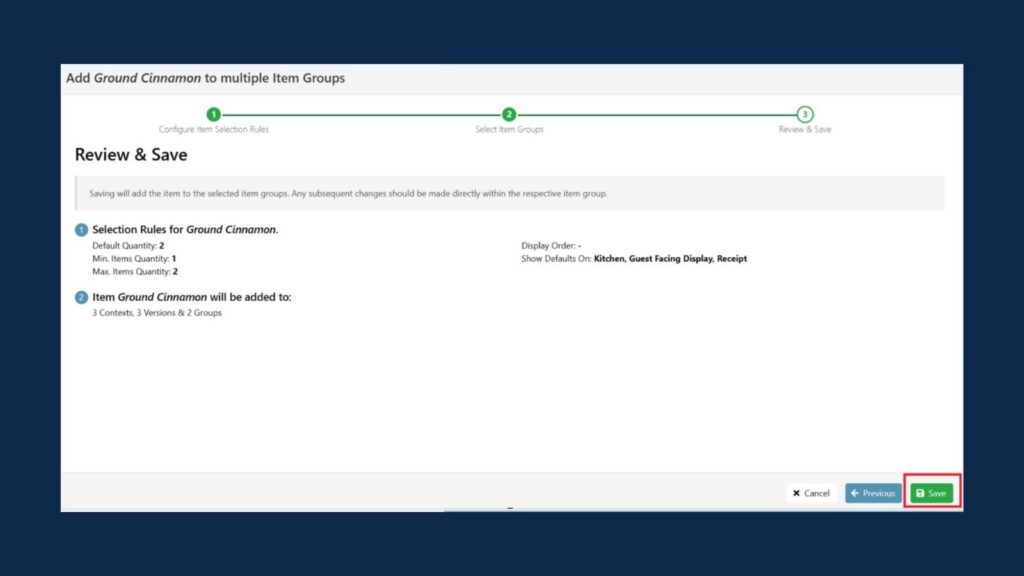Image resolution: width=1024 pixels, height=576 pixels.
Task: Go back with the Previous button
Action: (873, 493)
